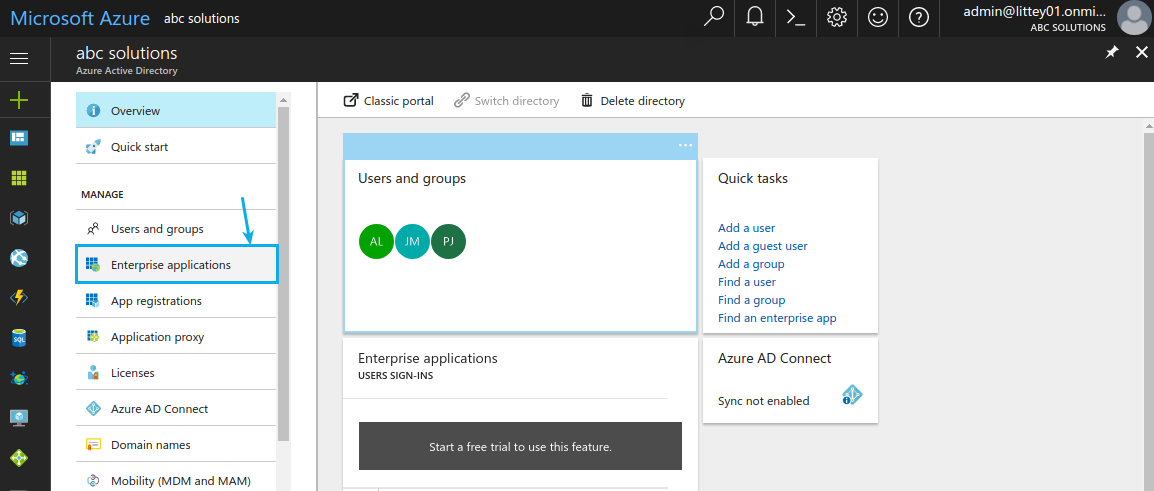
Task: Expand the hamburger navigation menu
Action: (x=19, y=58)
